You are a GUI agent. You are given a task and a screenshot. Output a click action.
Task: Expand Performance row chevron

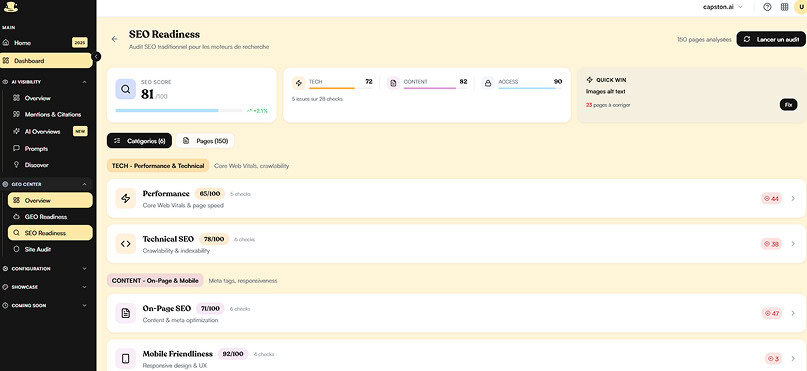[793, 199]
